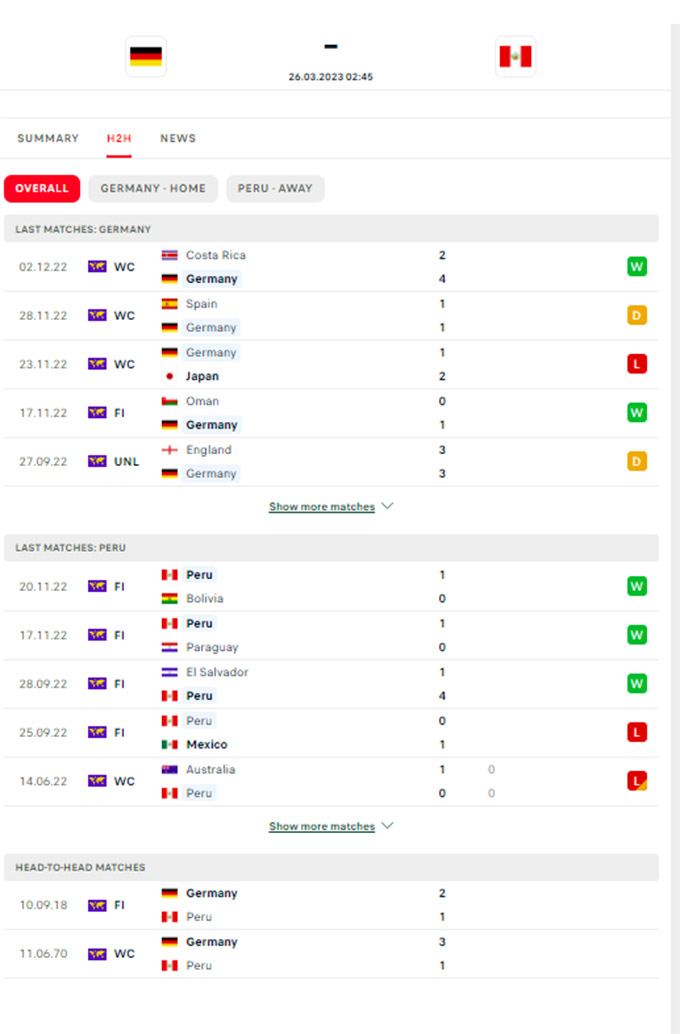Expand Show more matches under Germany
The height and width of the screenshot is (1034, 680).
(322, 506)
